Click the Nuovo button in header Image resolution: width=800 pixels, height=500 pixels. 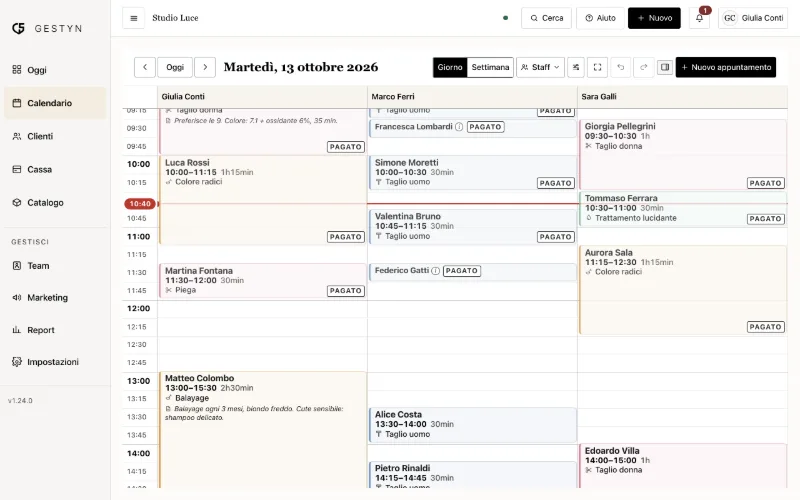(654, 18)
